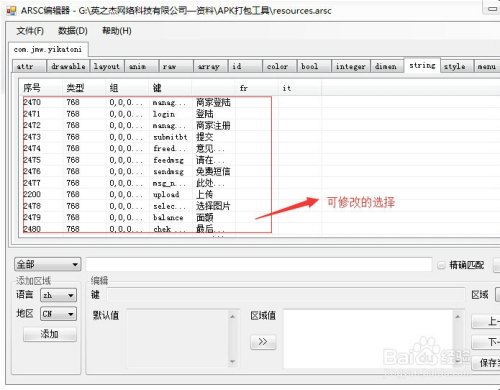Click the 类型 column header
This screenshot has width=500, height=390.
[x=84, y=88]
